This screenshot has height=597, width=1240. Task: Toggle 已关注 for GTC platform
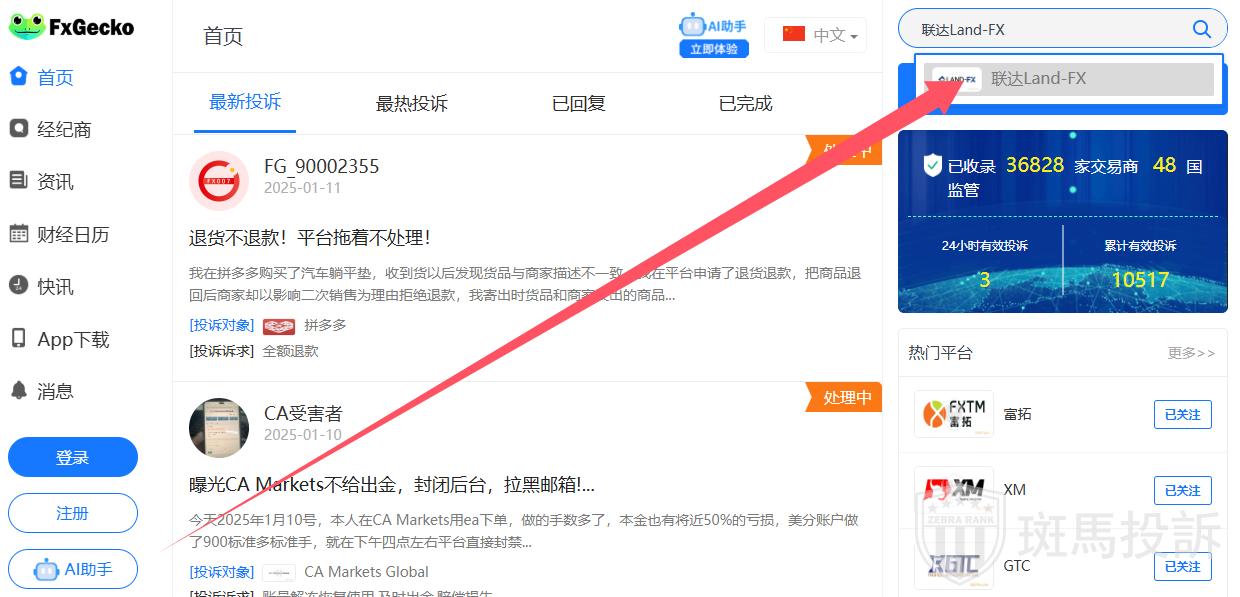[1182, 566]
